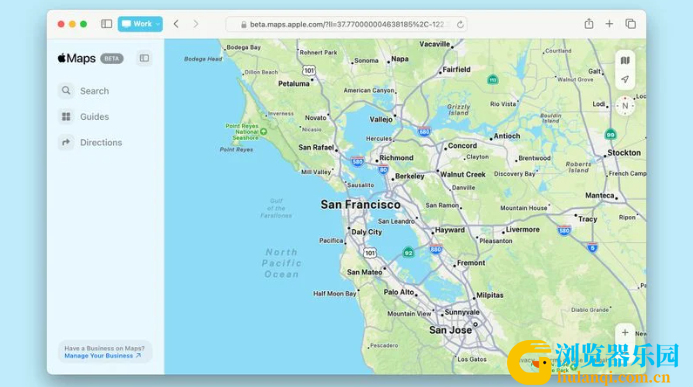Reload the page in address bar
693x387 pixels.
point(460,24)
